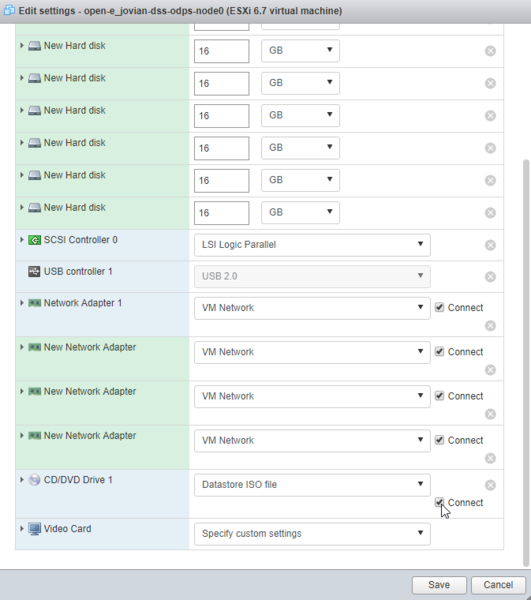The image size is (531, 600).
Task: Click the Save button
Action: pyautogui.click(x=439, y=585)
